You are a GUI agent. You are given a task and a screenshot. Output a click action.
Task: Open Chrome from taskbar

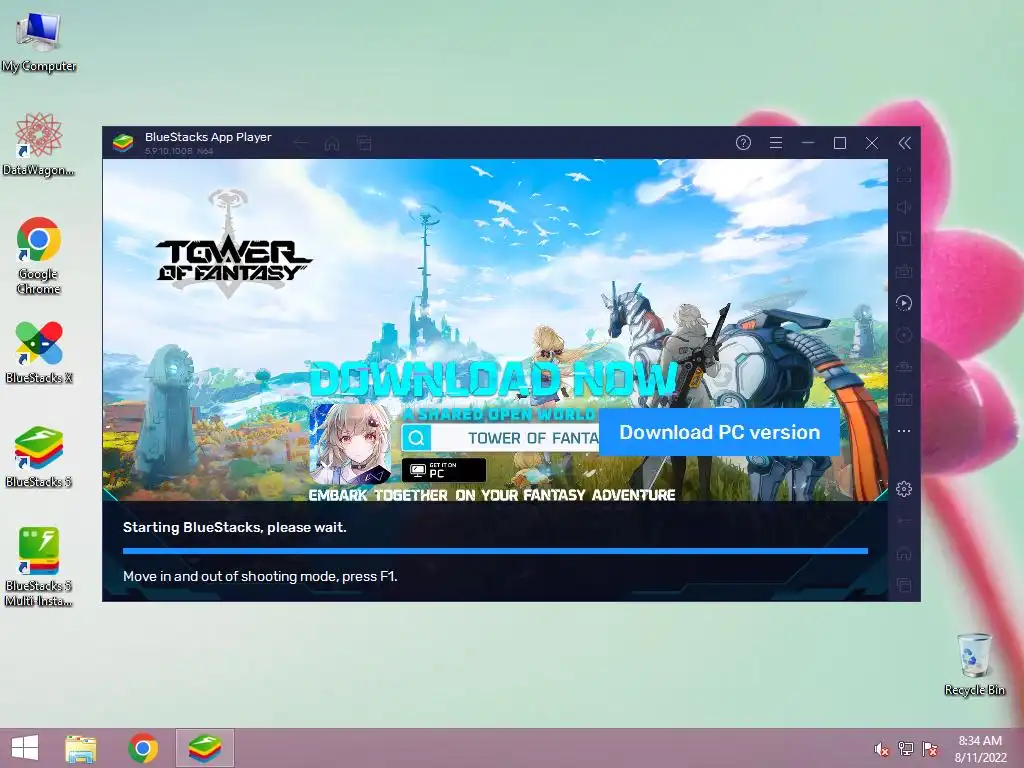143,748
